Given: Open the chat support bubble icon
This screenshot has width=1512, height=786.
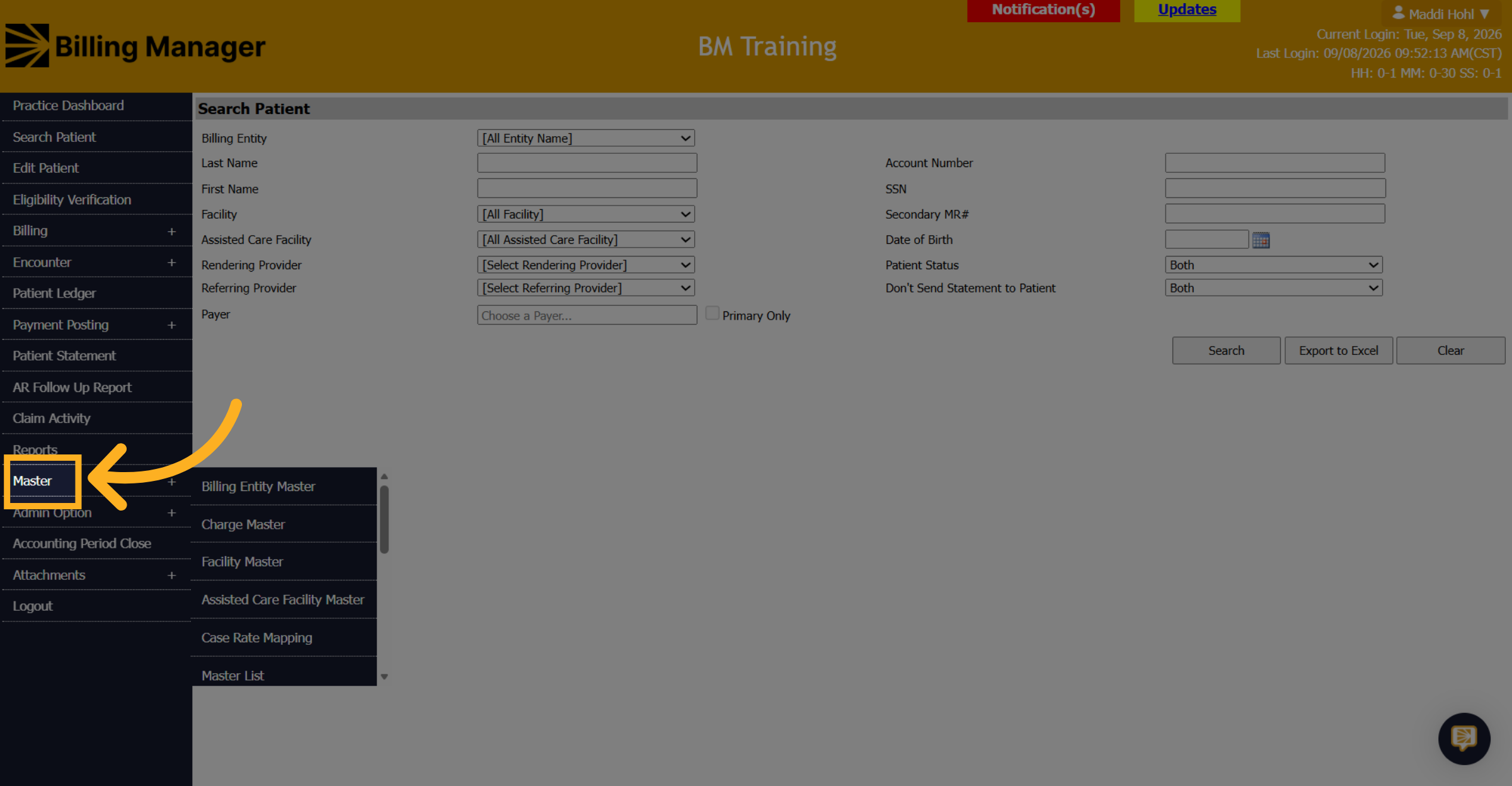Looking at the screenshot, I should pos(1463,738).
